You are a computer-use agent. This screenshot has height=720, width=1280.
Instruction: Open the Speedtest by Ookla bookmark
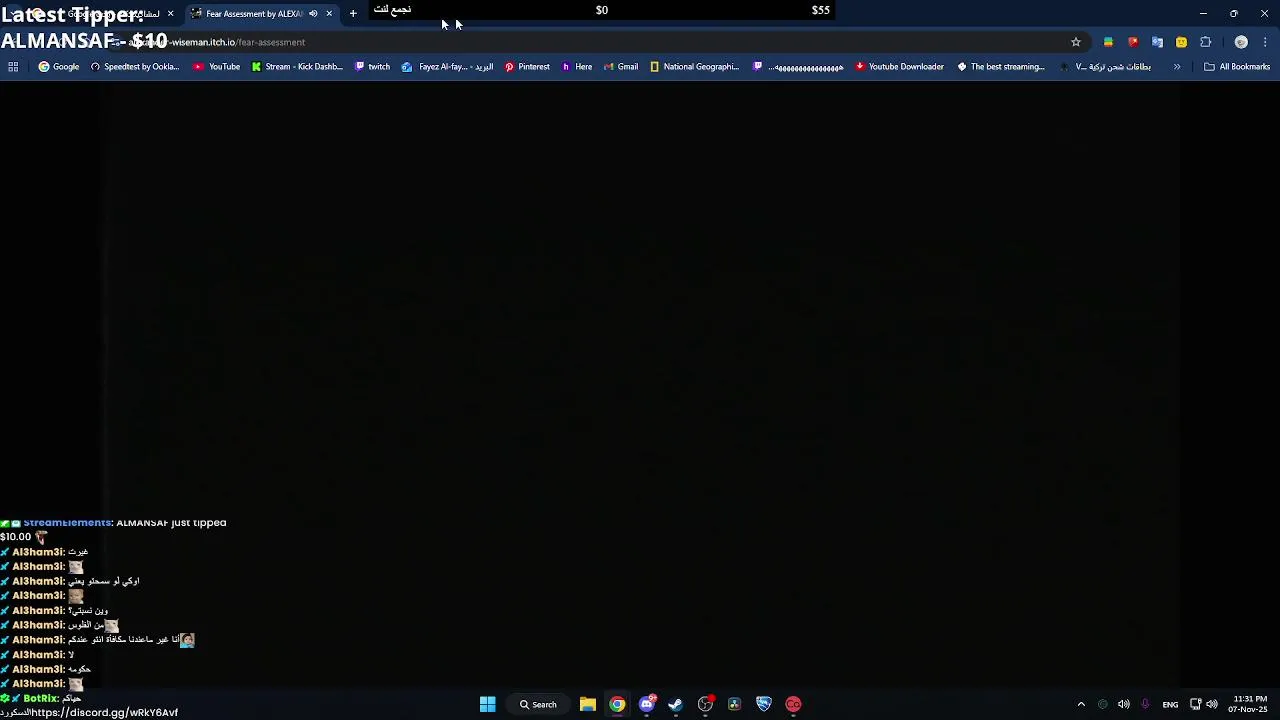135,67
